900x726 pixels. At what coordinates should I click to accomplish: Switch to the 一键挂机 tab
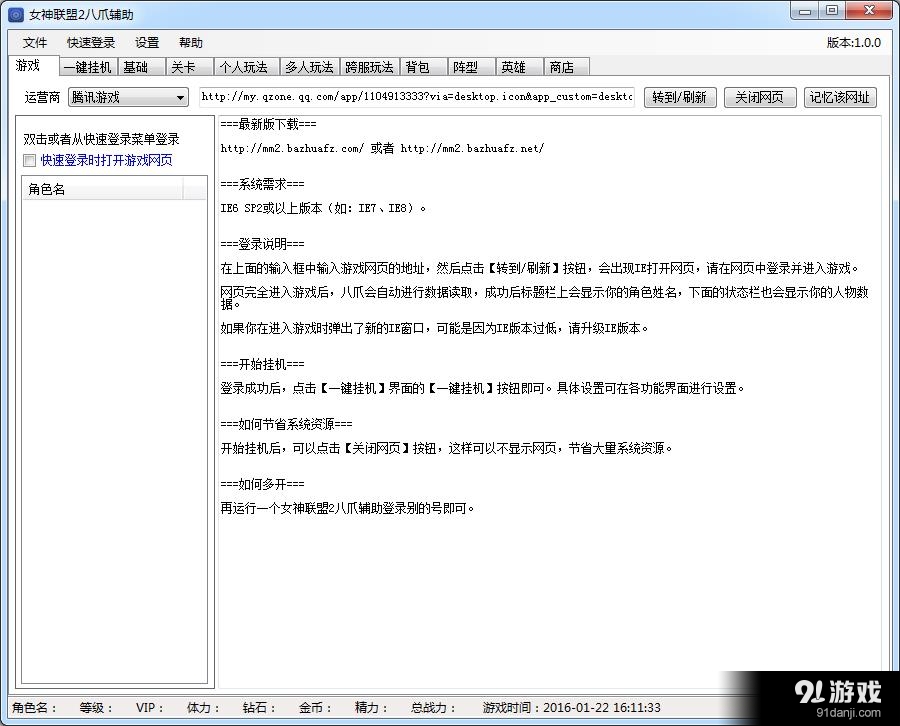pyautogui.click(x=88, y=67)
